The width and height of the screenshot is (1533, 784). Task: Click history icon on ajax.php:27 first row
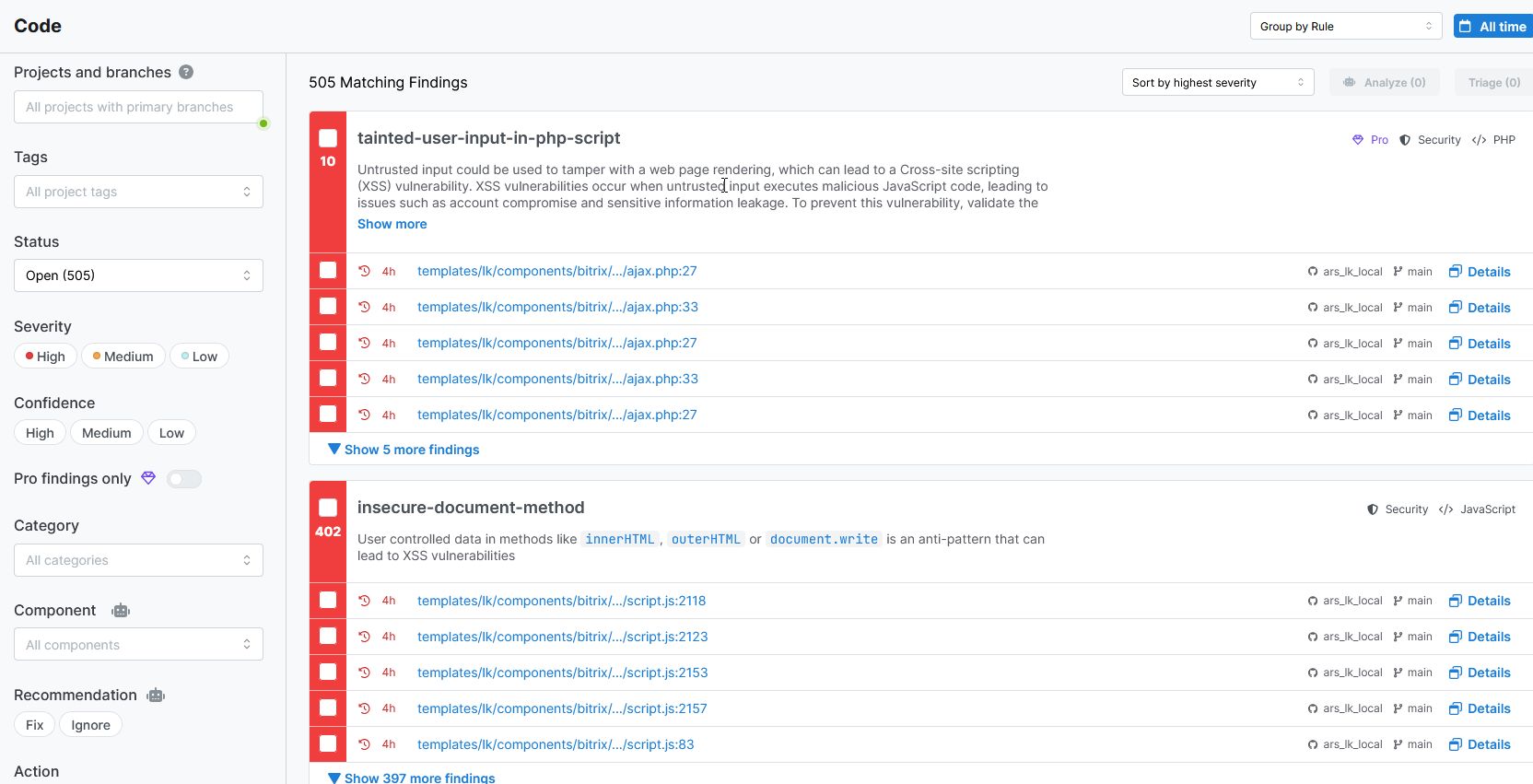(x=365, y=271)
